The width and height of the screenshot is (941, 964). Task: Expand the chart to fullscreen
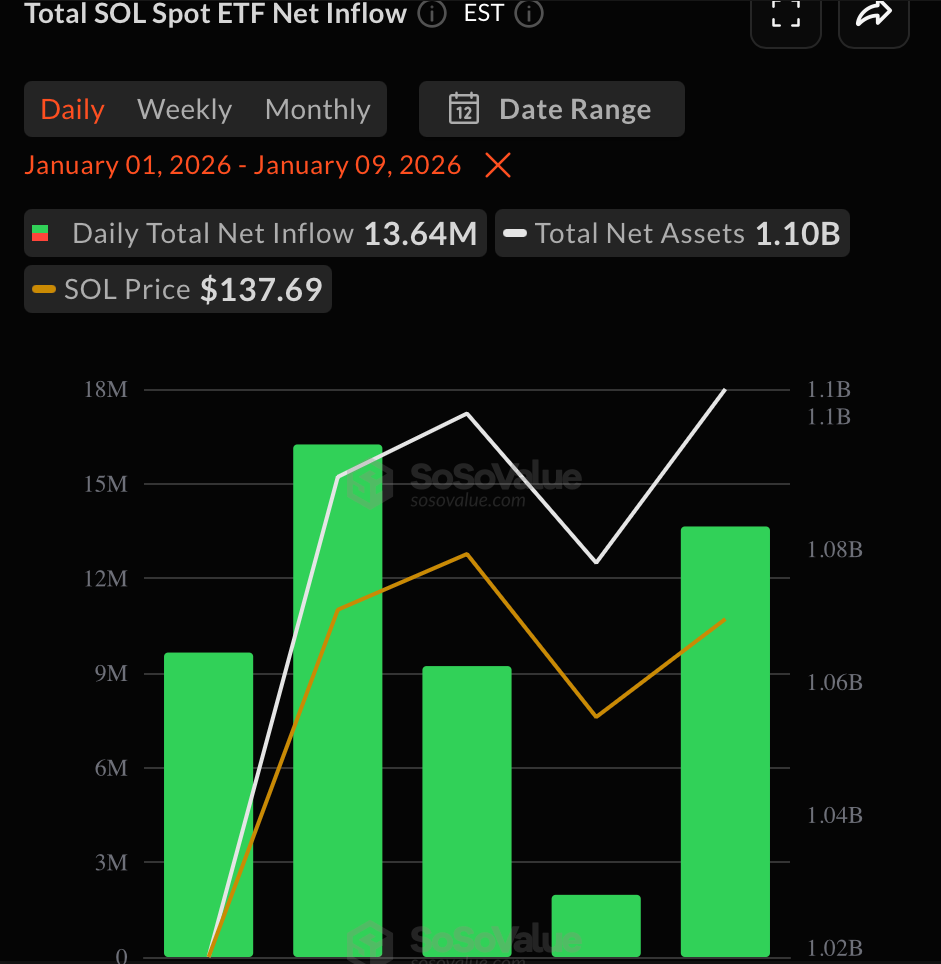pyautogui.click(x=786, y=14)
